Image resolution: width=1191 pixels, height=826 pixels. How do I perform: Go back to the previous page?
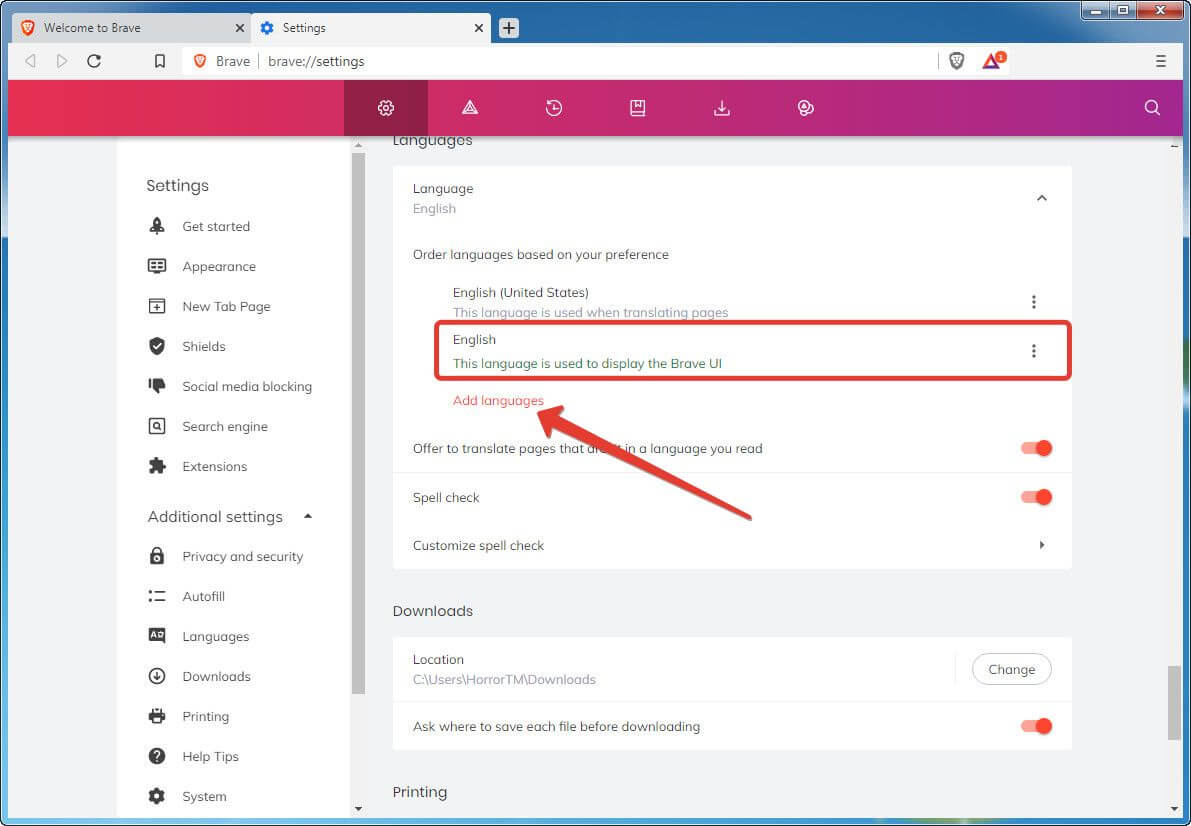tap(30, 61)
